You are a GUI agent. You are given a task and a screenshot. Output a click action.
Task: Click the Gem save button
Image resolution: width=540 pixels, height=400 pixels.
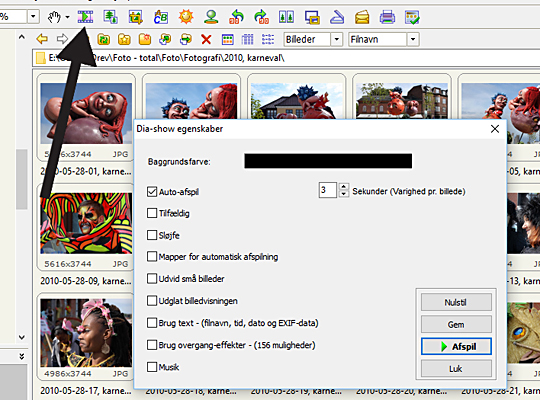click(456, 325)
